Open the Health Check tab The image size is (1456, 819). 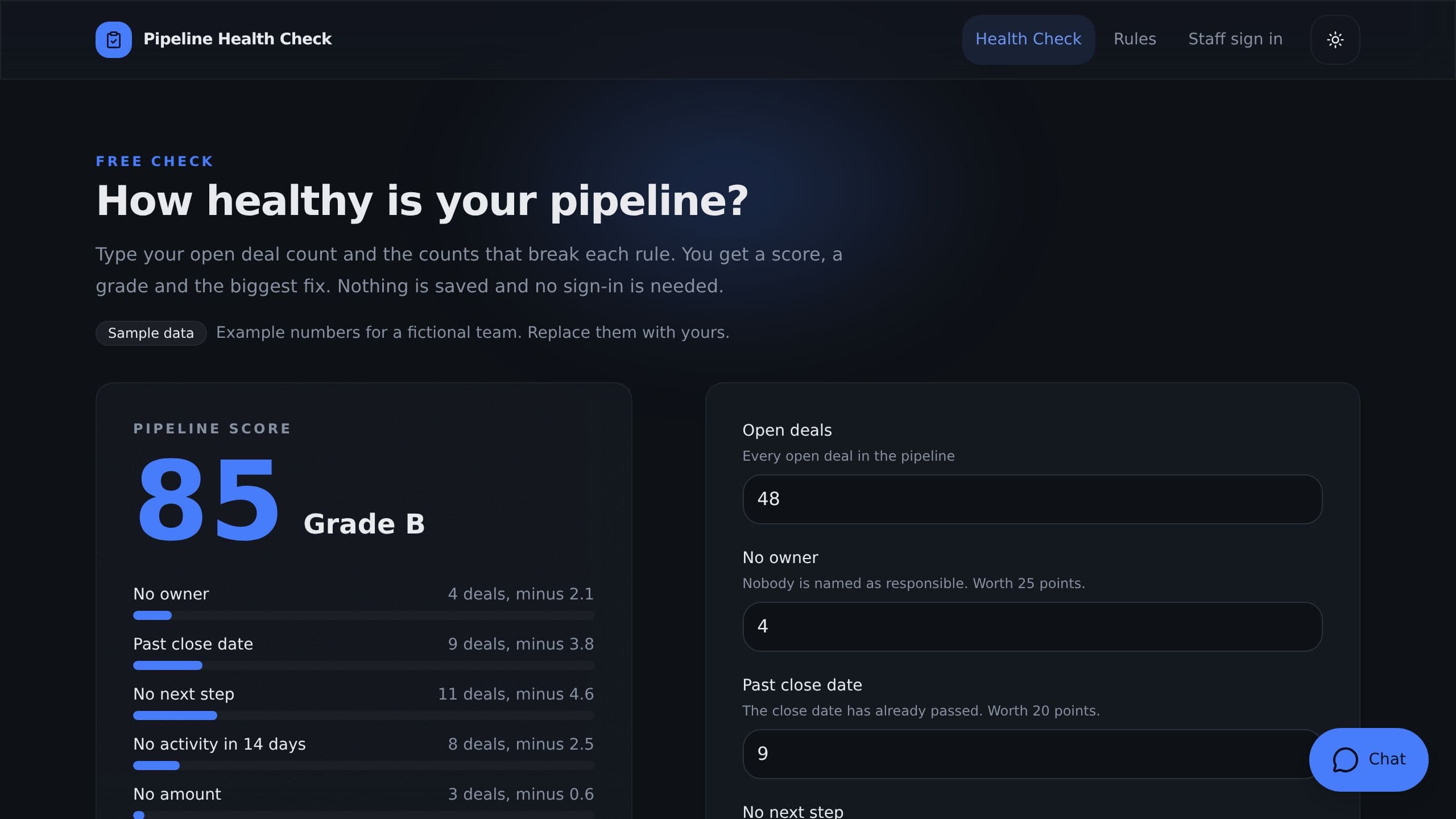pos(1028,39)
